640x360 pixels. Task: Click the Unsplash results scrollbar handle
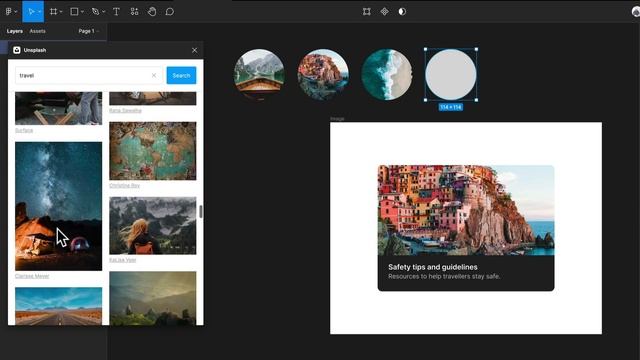pos(200,211)
